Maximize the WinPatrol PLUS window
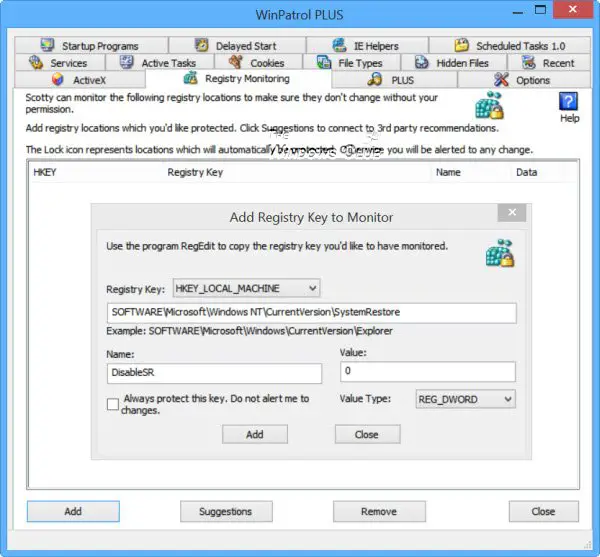Image resolution: width=600 pixels, height=557 pixels. 540,10
